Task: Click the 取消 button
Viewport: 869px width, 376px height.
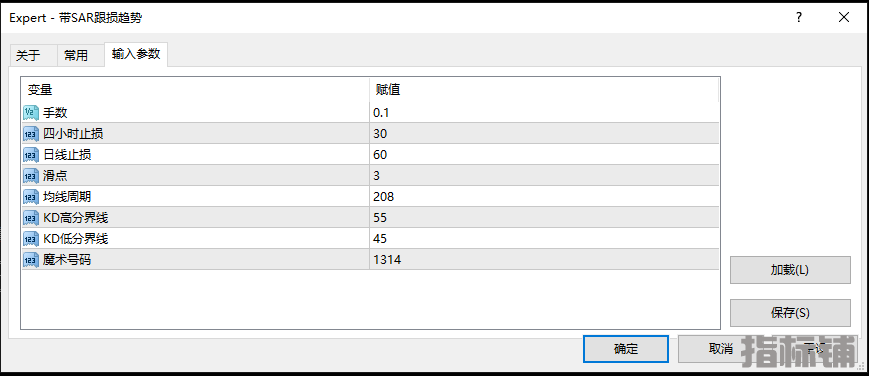Action: pos(720,349)
